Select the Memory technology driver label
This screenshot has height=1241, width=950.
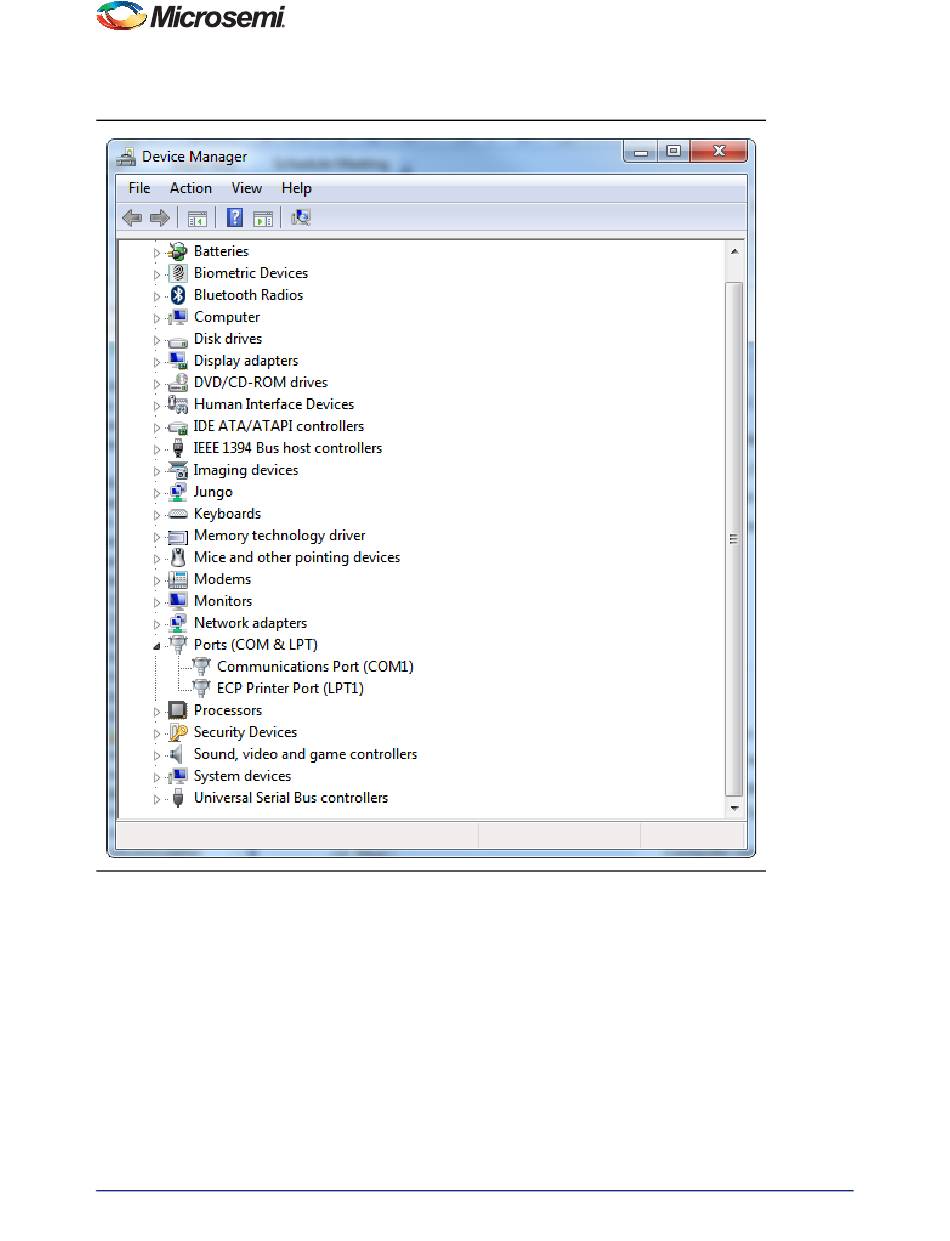pyautogui.click(x=280, y=535)
